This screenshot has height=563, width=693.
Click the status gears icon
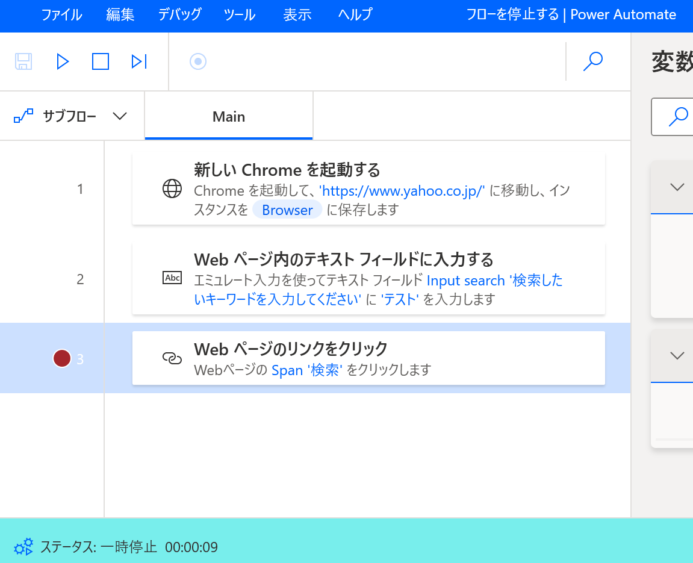(23, 547)
